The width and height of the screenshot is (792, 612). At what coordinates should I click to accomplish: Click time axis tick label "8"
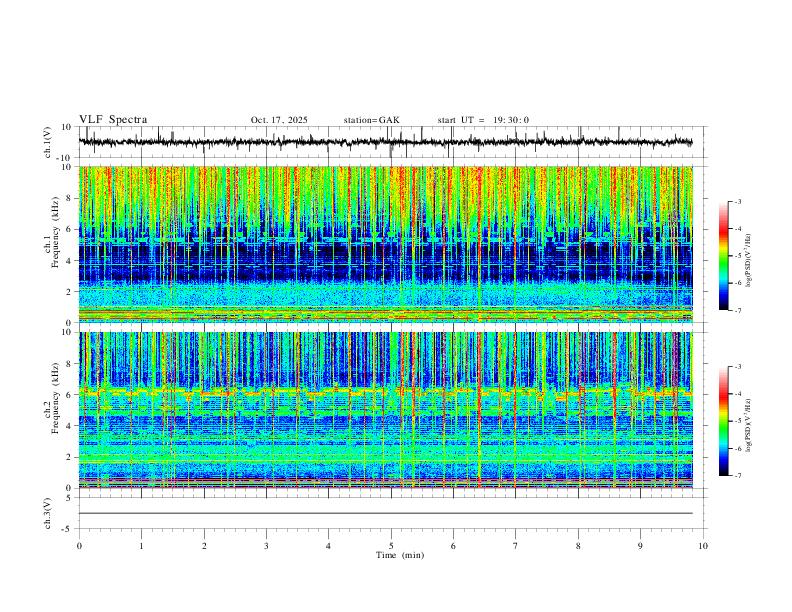pyautogui.click(x=578, y=546)
